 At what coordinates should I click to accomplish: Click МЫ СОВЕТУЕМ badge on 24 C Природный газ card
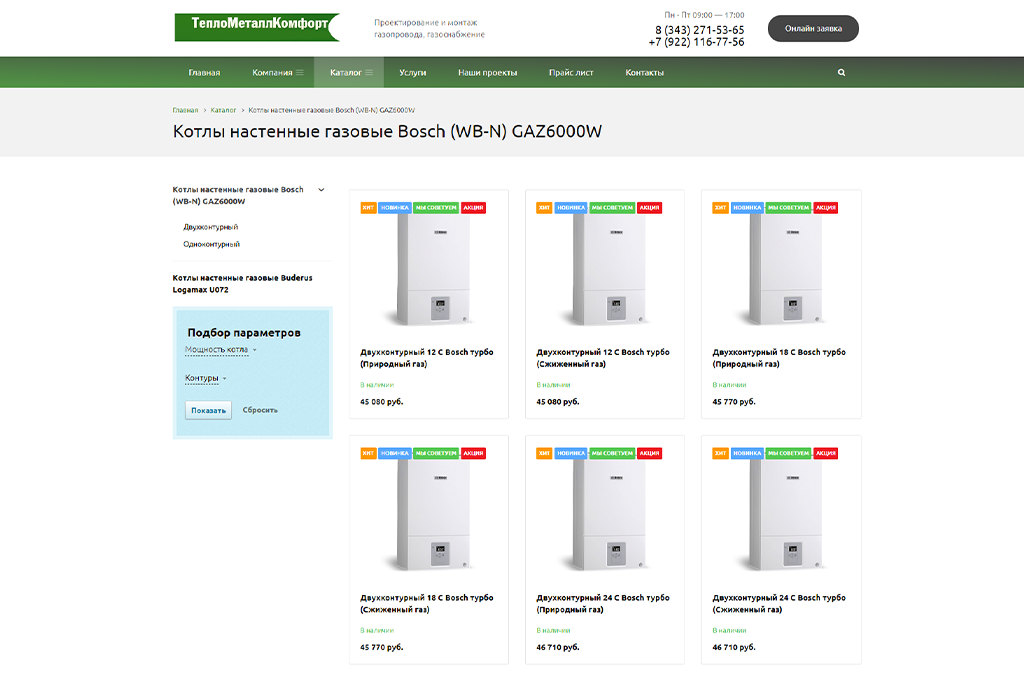[612, 453]
